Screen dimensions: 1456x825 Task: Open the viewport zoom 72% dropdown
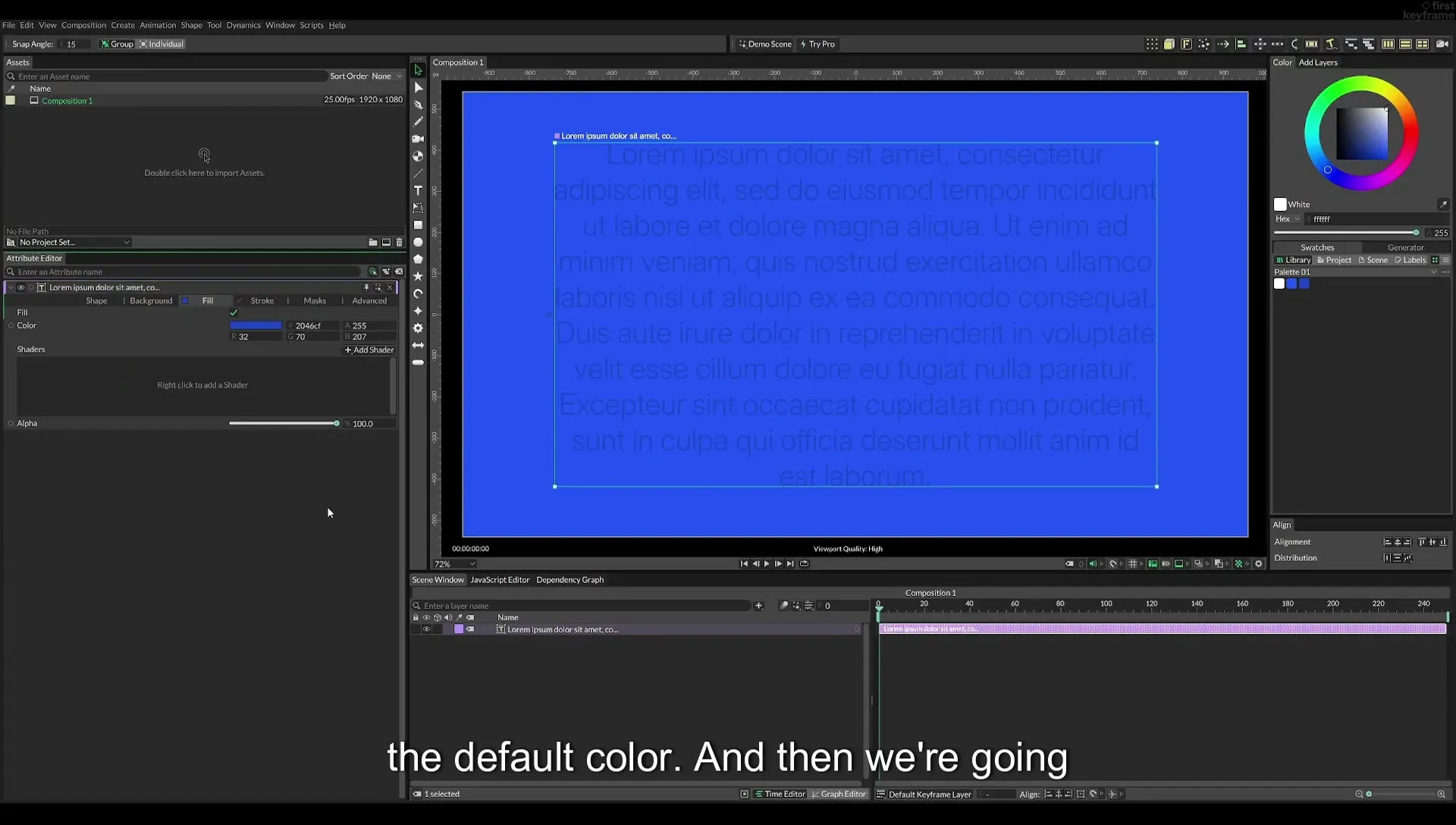[x=455, y=564]
